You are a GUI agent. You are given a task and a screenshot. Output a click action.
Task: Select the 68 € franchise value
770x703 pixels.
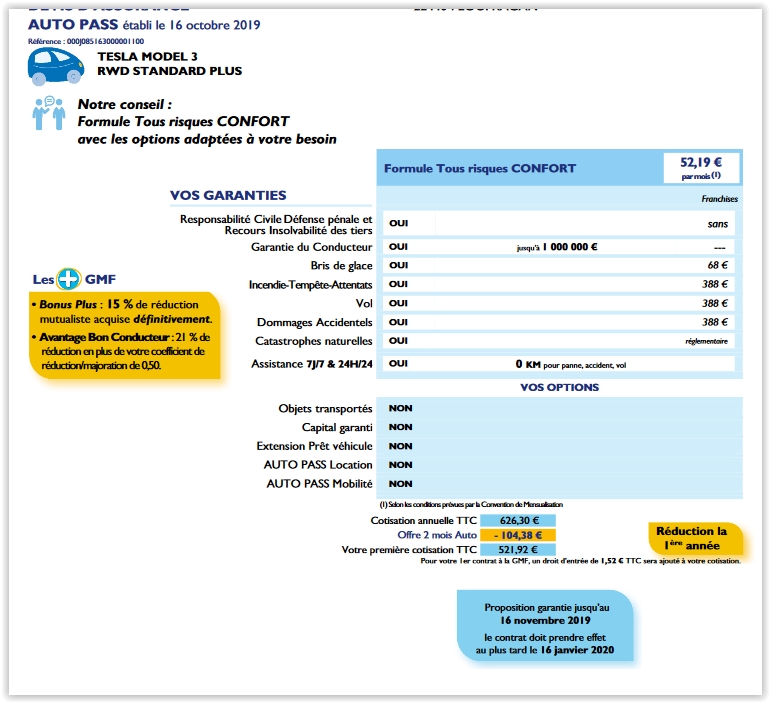tap(717, 265)
